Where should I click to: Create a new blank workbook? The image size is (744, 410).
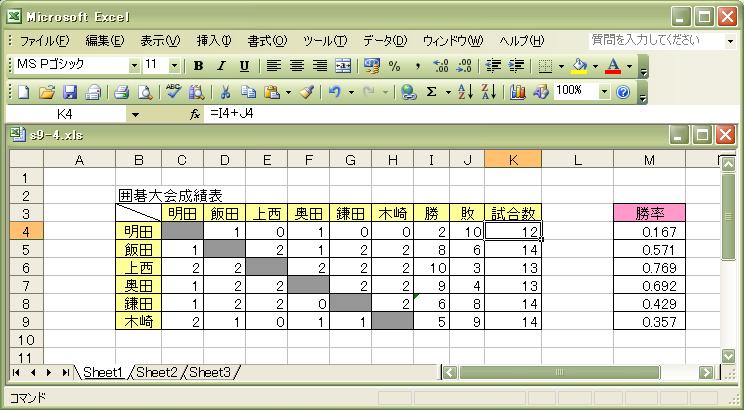click(x=23, y=92)
